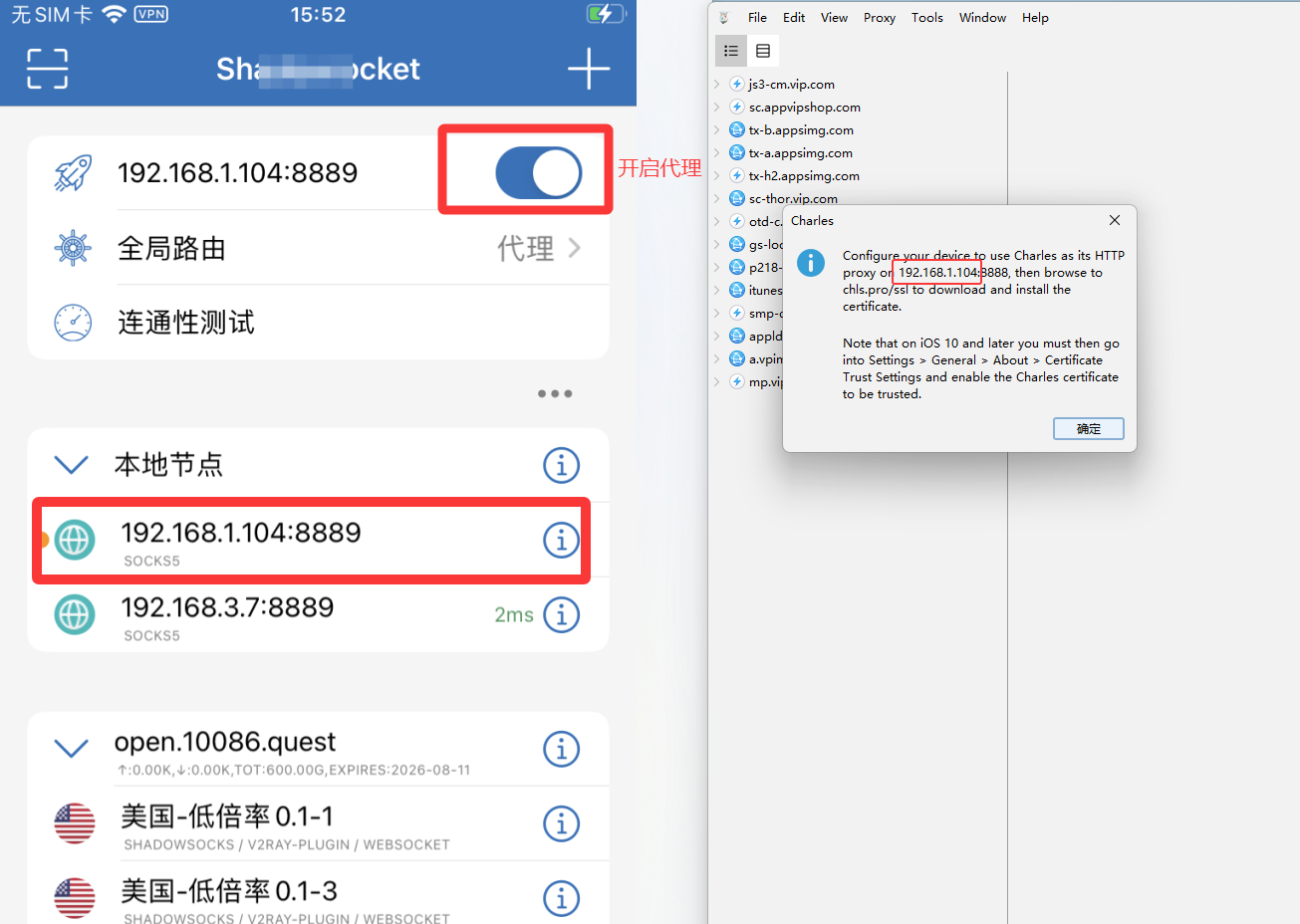The height and width of the screenshot is (924, 1300).
Task: Open the View menu in Charles
Action: [x=834, y=18]
